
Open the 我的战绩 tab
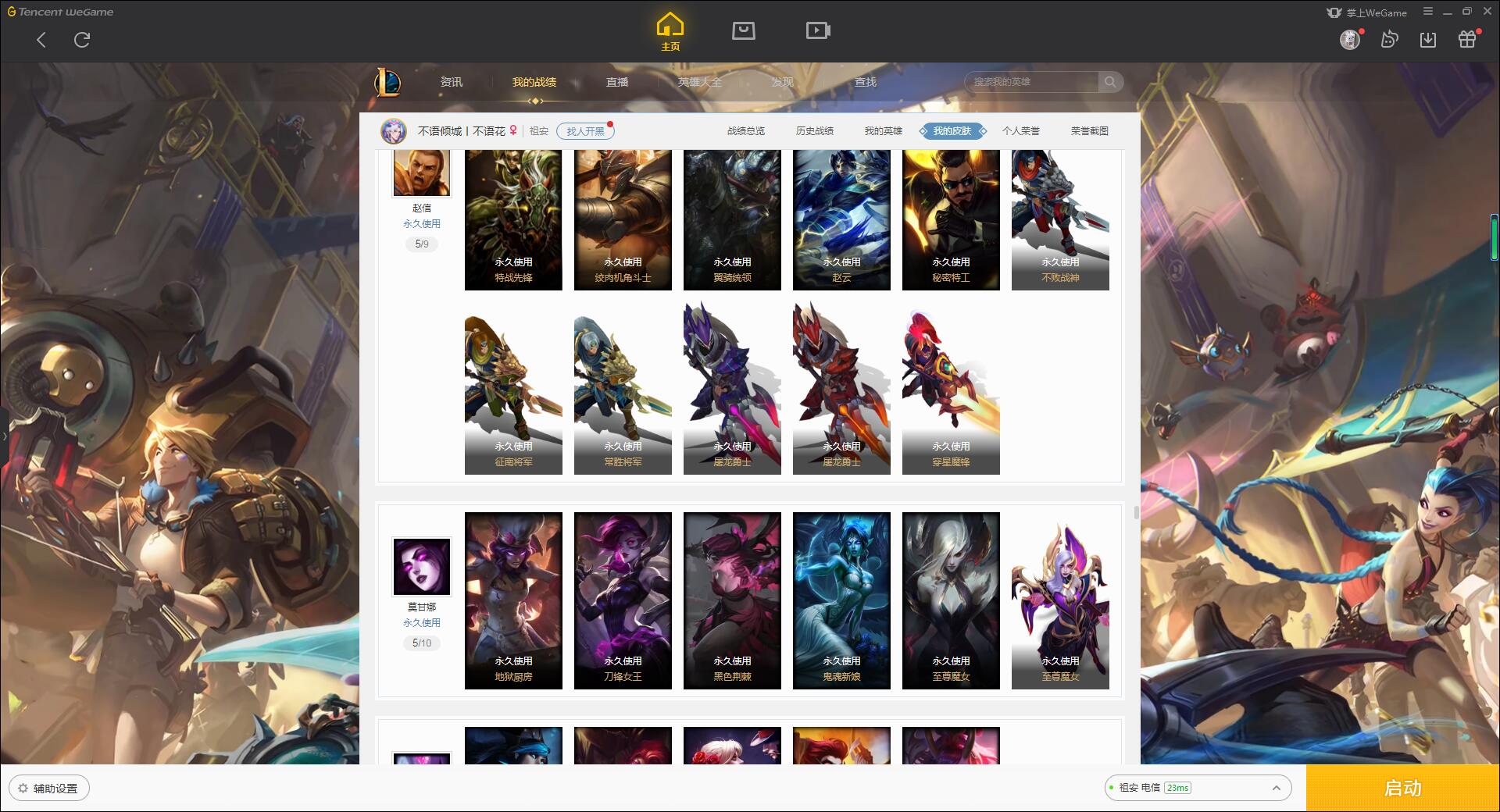pyautogui.click(x=534, y=82)
